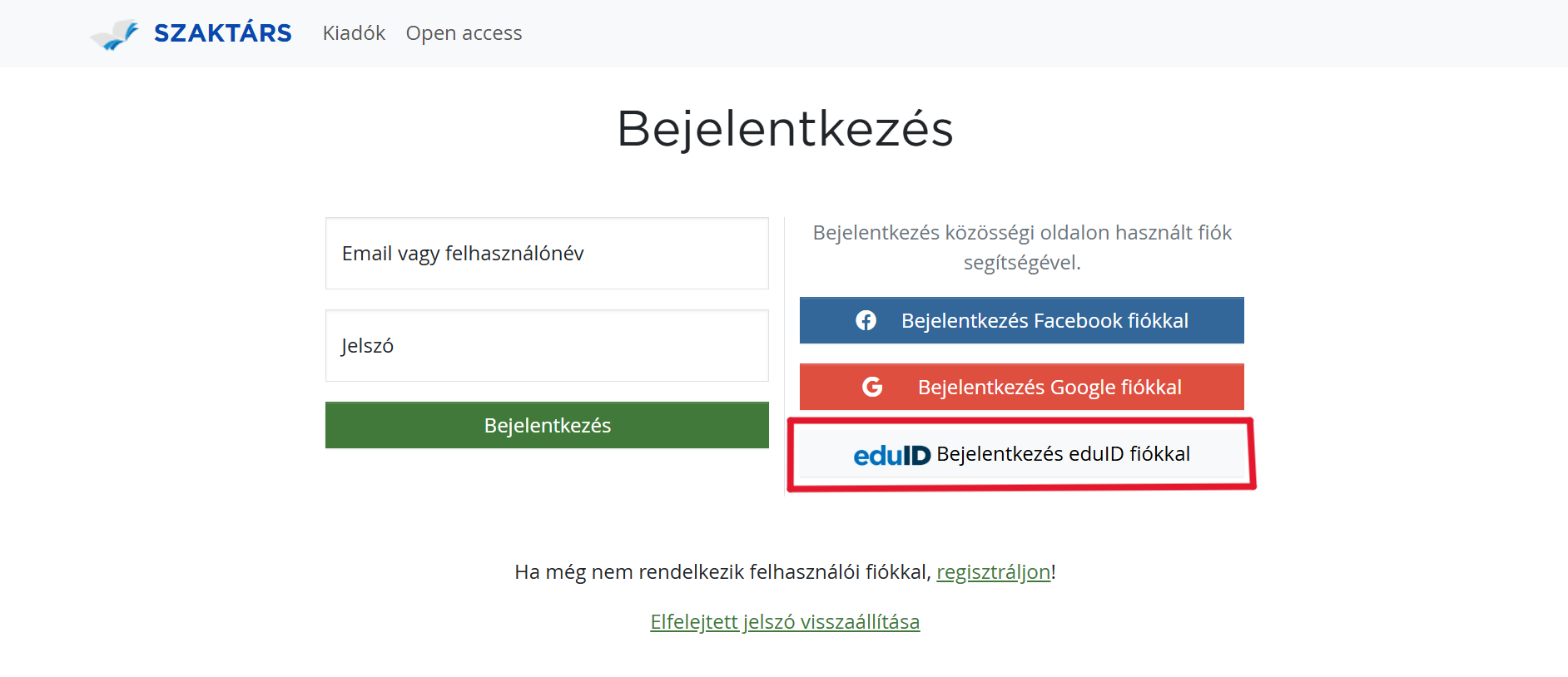
Task: Click the large Bejelentkezés page heading
Action: 785,129
